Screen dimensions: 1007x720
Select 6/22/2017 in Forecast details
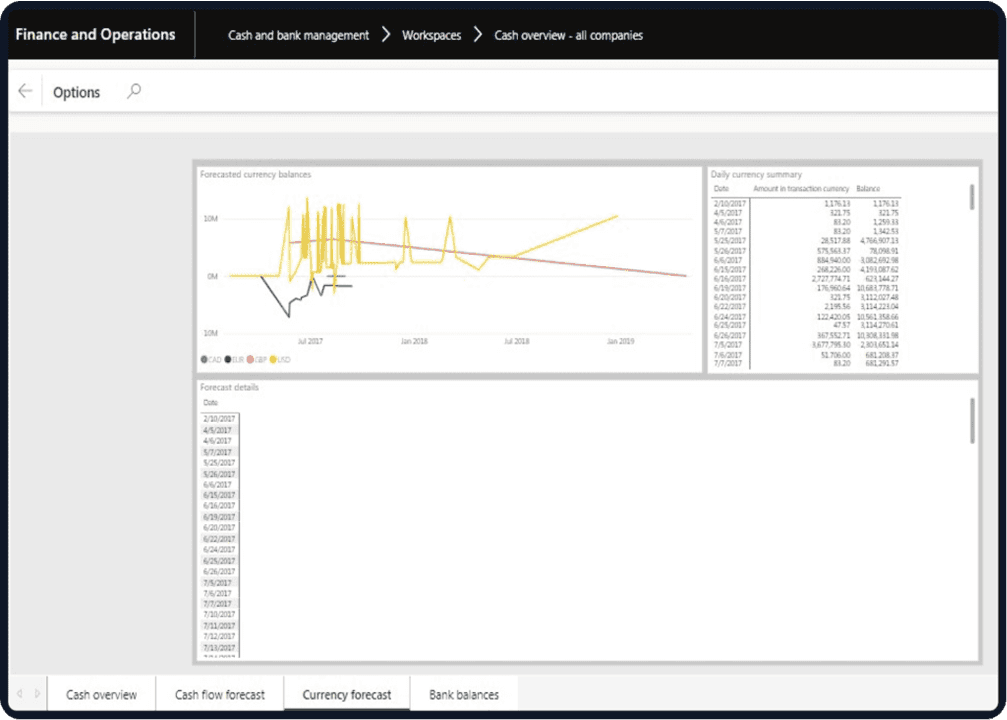[x=219, y=539]
